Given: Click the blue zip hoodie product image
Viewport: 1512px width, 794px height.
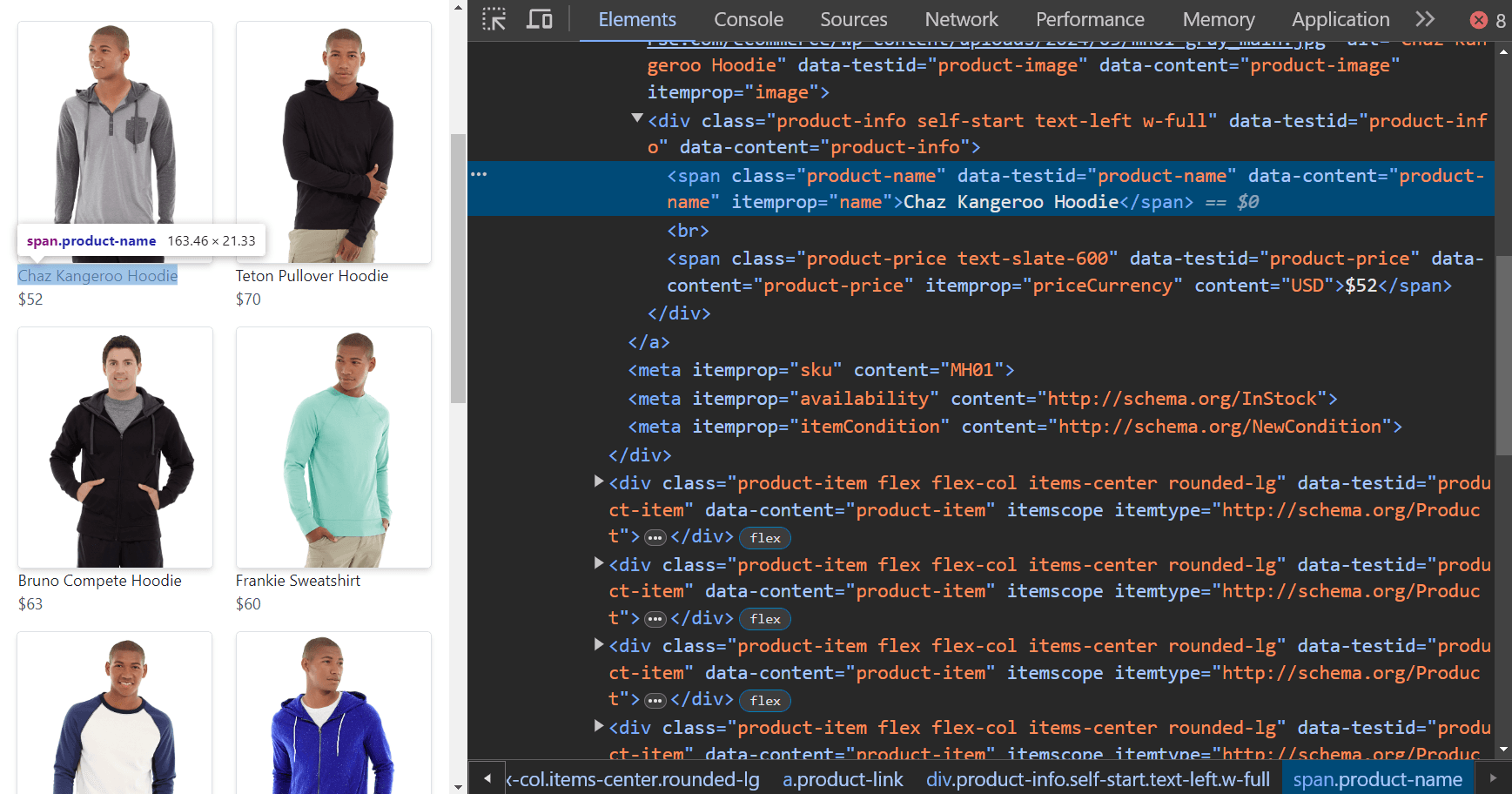Looking at the screenshot, I should pos(333,713).
